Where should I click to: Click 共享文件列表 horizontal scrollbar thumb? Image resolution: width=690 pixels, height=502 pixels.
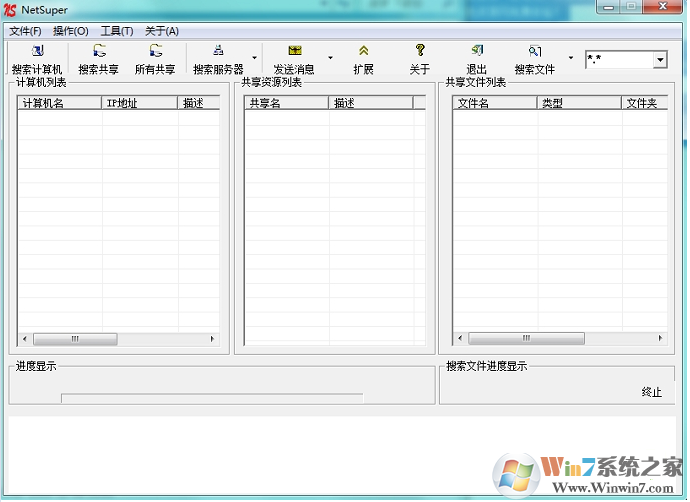click(x=526, y=338)
